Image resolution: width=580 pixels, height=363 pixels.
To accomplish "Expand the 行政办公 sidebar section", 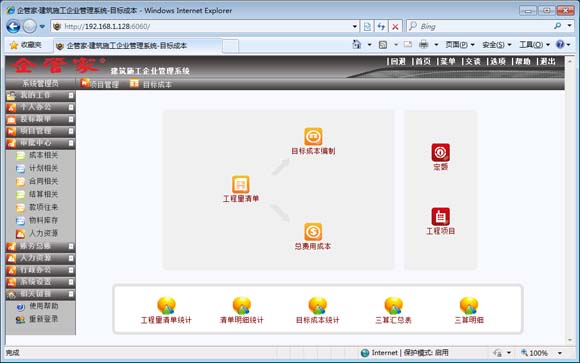I will [x=40, y=270].
